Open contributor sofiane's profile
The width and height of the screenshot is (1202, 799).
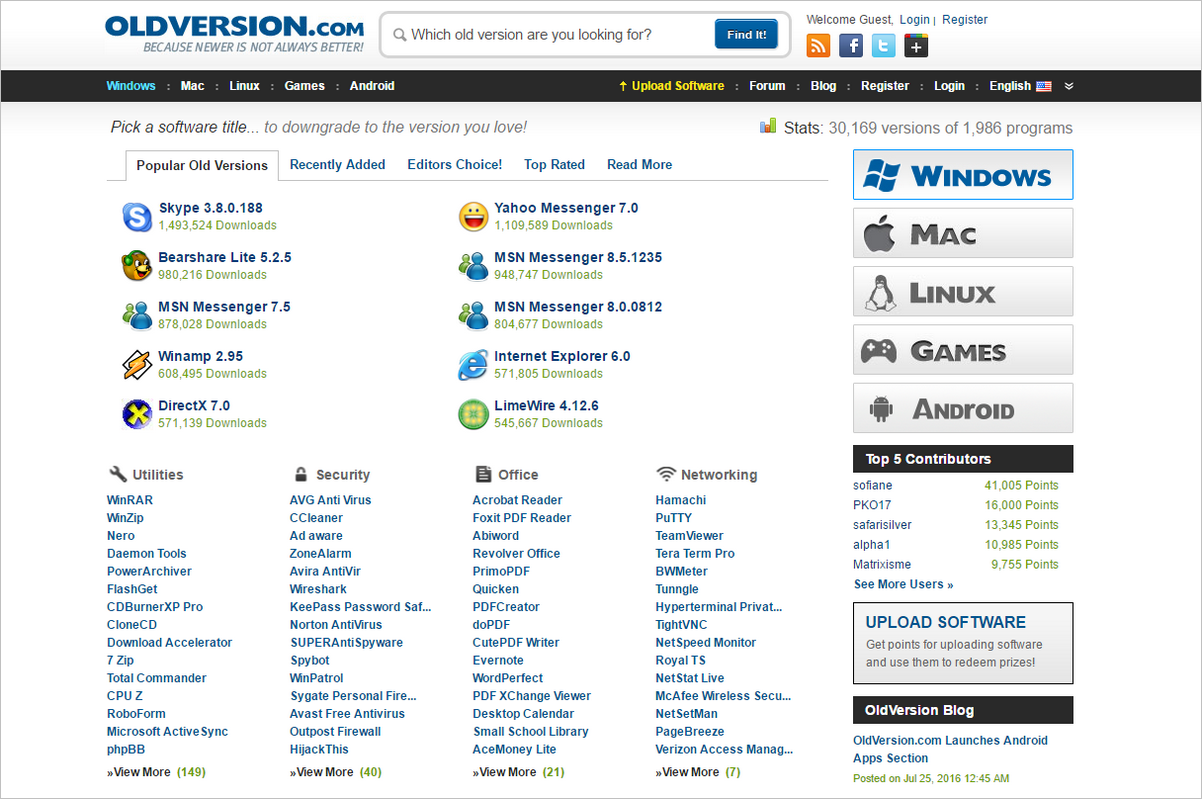[873, 486]
